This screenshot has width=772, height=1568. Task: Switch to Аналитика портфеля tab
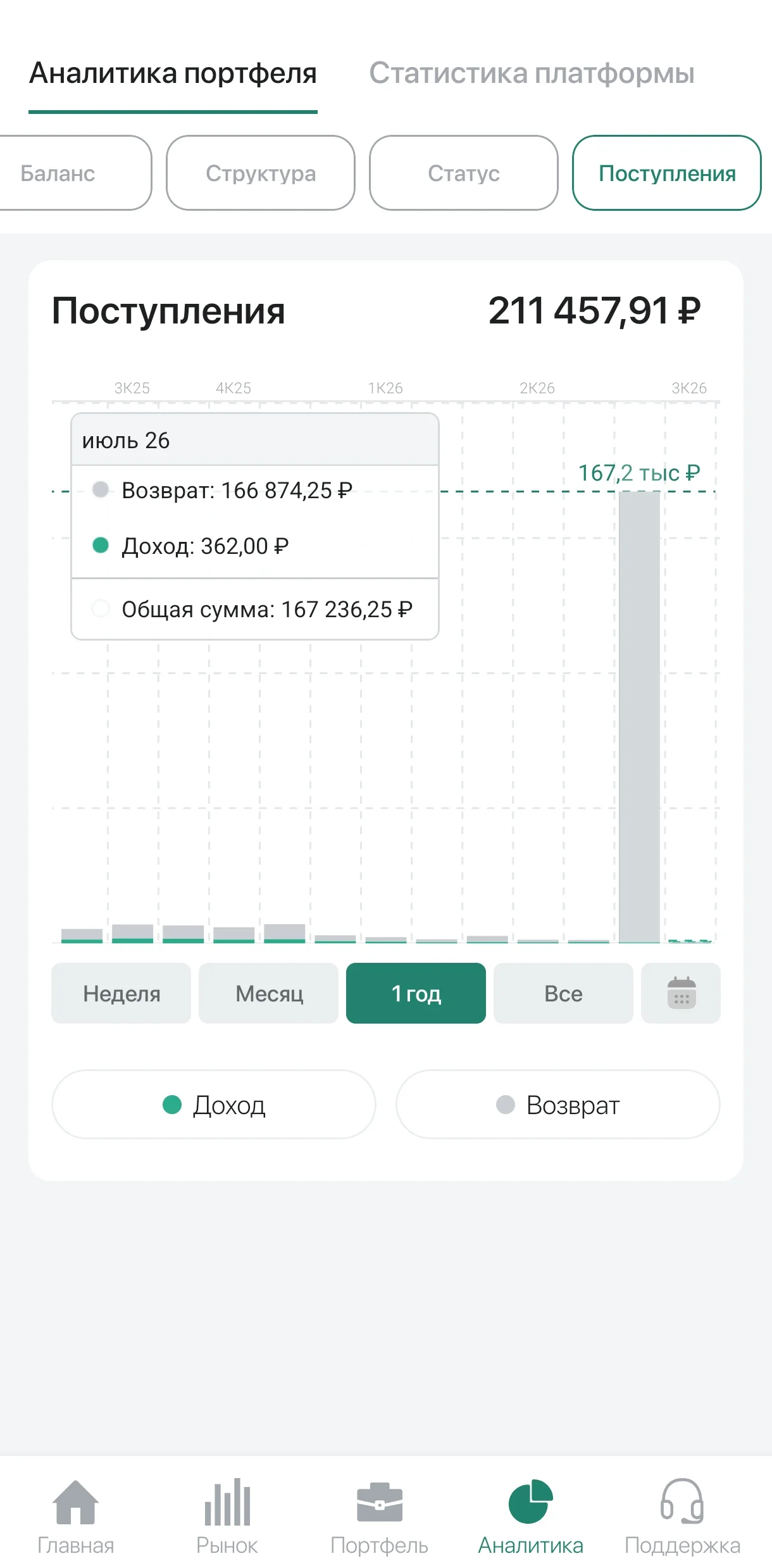click(x=173, y=73)
